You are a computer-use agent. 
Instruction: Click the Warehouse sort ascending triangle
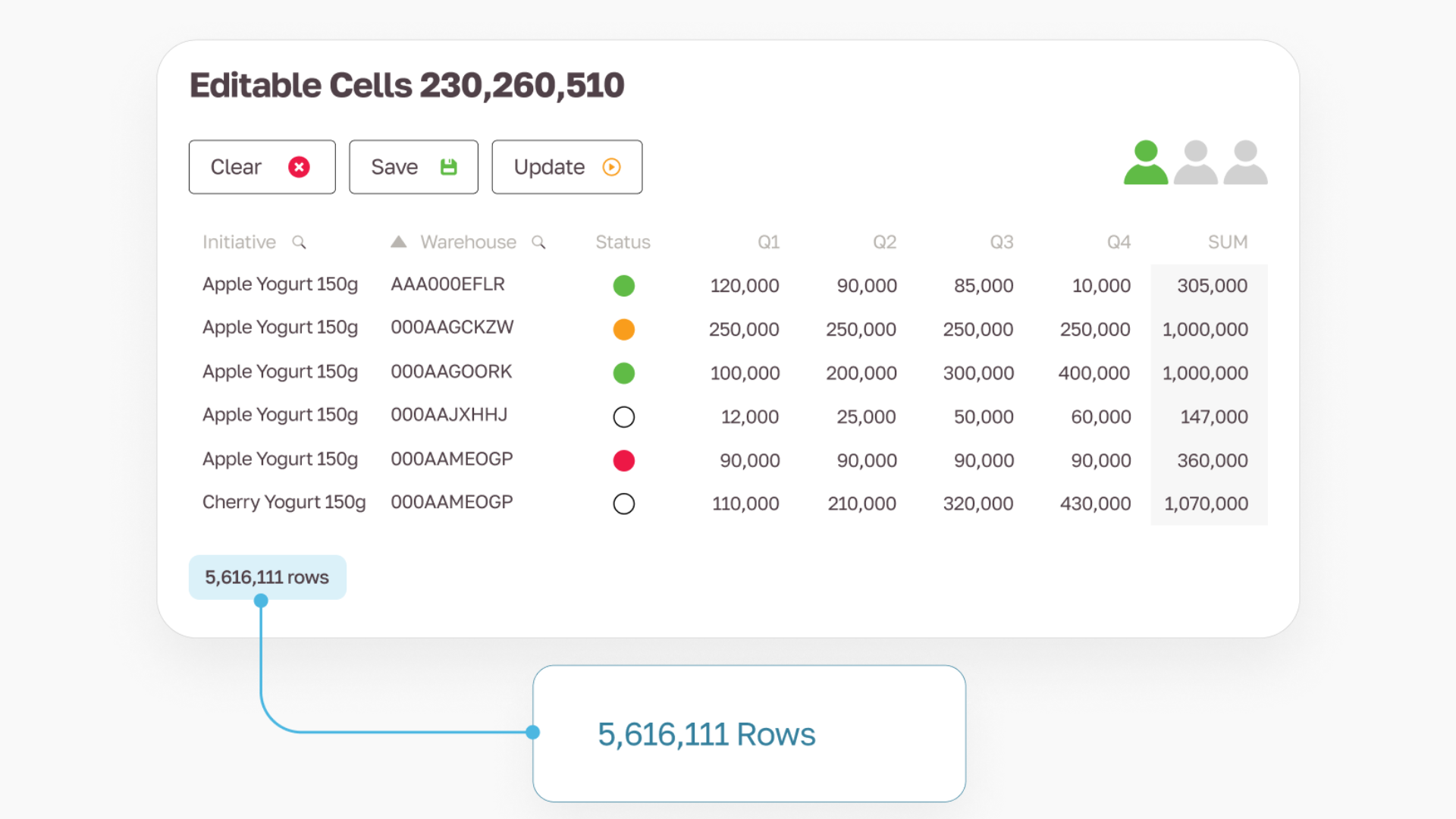point(398,242)
